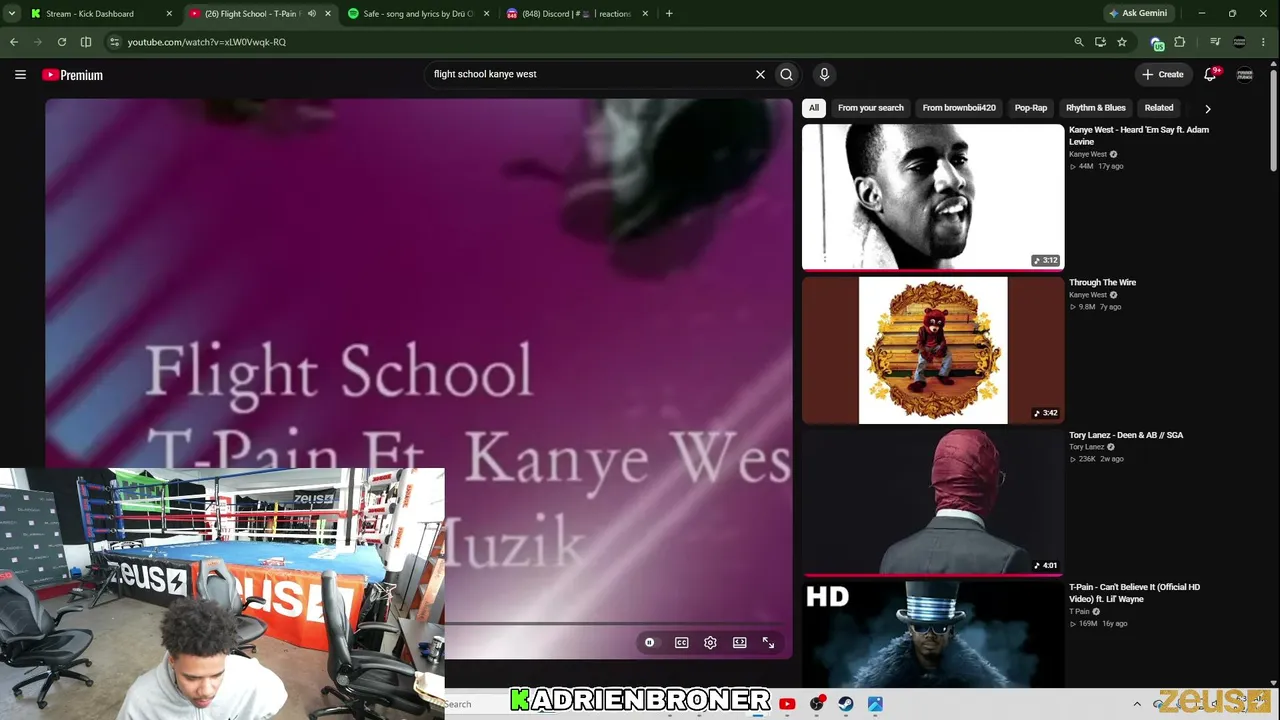
Task: Open video settings gear
Action: pyautogui.click(x=710, y=643)
